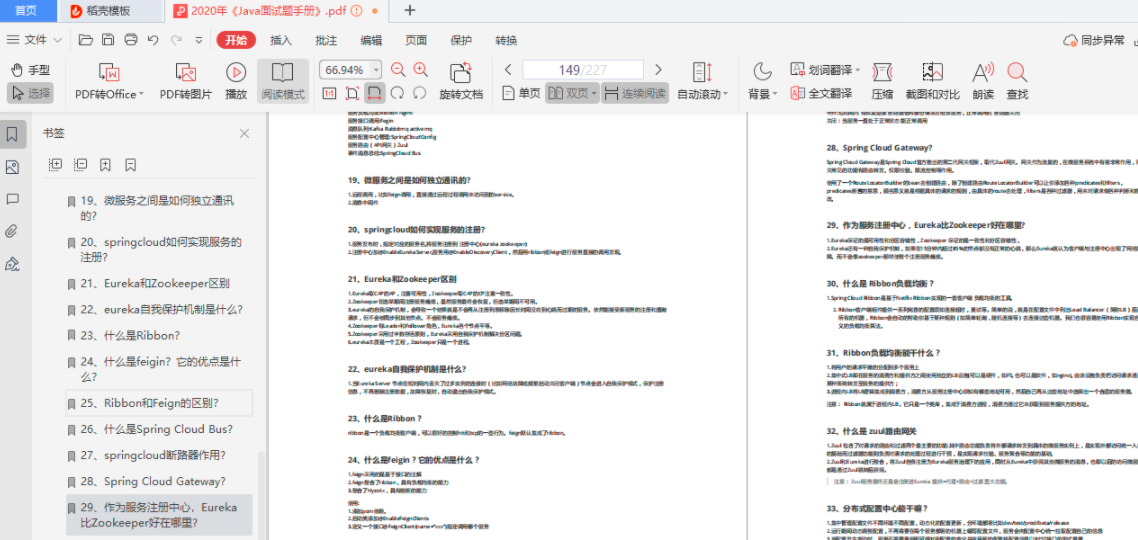Open file with the folder icon
1138x540 pixels.
point(86,40)
